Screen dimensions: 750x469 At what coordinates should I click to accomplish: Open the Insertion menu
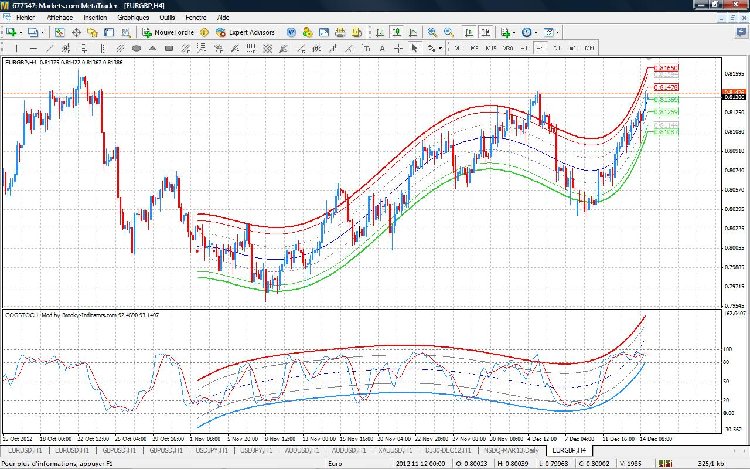tap(95, 18)
